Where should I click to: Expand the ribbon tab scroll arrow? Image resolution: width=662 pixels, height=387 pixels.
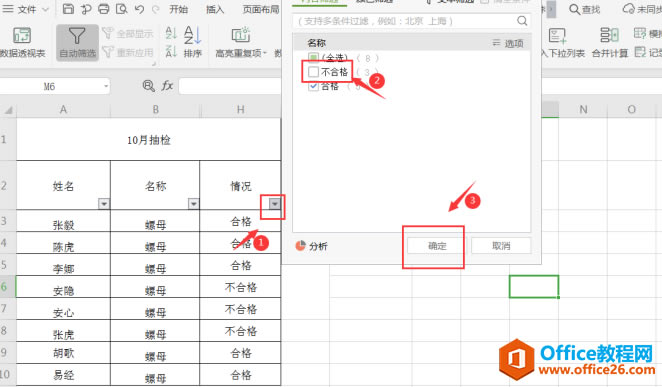coord(551,9)
